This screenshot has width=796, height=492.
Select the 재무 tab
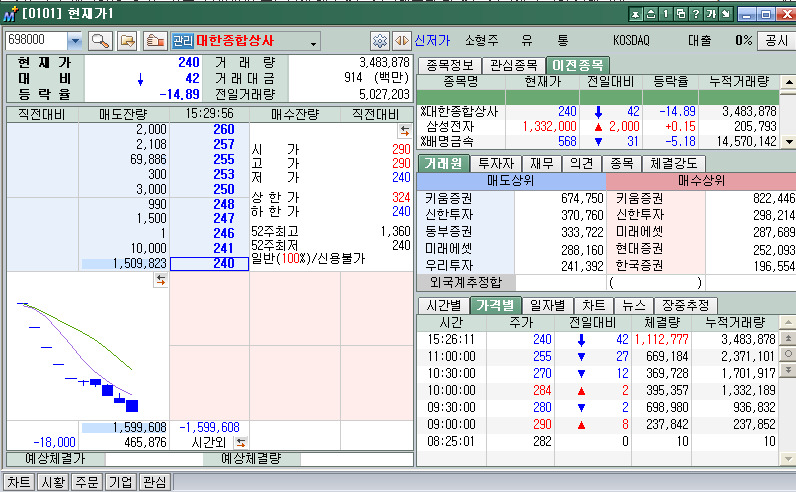[542, 163]
